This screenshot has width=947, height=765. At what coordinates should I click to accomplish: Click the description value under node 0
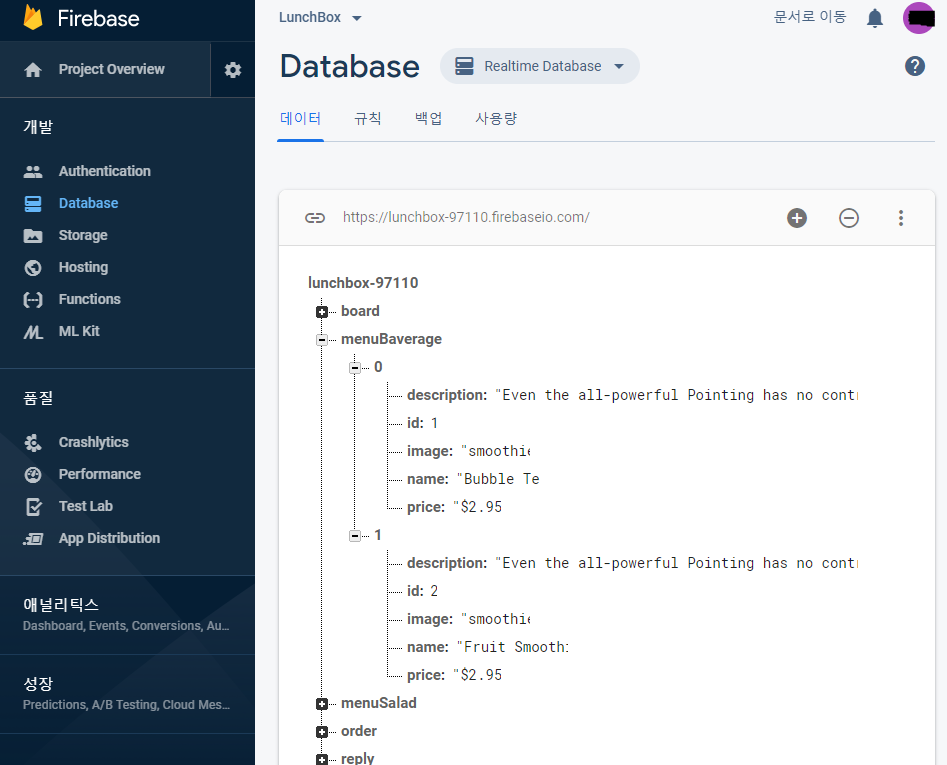(x=677, y=395)
